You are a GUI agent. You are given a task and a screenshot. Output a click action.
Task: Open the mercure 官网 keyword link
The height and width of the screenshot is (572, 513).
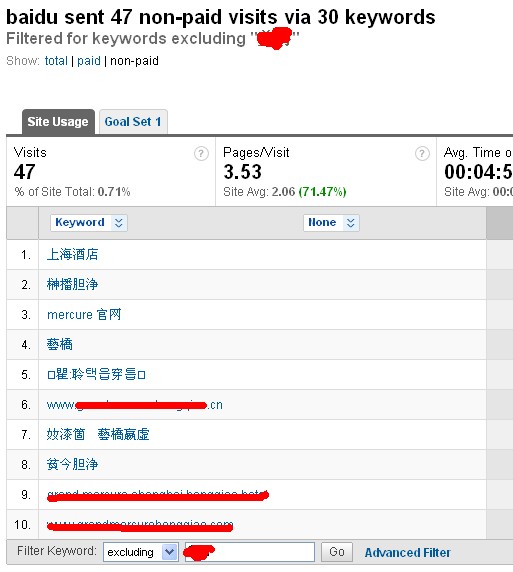click(84, 314)
